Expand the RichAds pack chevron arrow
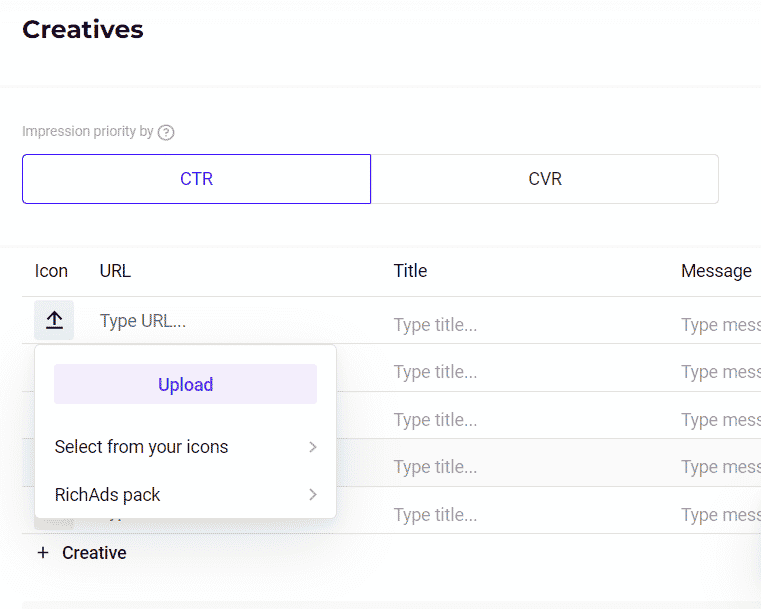The image size is (761, 609). 312,495
